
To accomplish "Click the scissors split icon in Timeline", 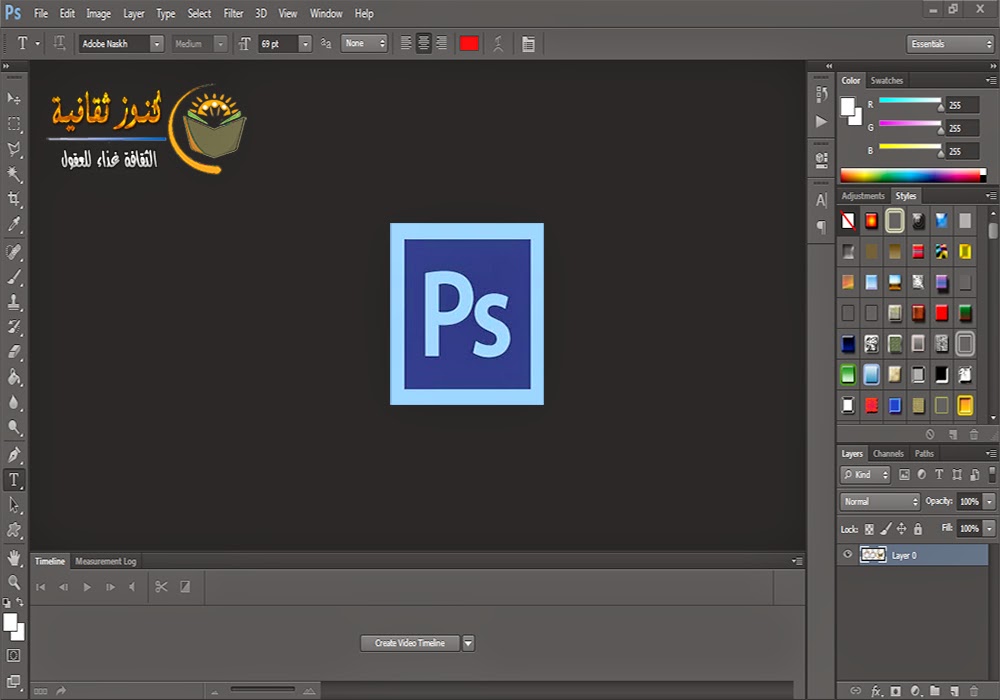I will (161, 587).
